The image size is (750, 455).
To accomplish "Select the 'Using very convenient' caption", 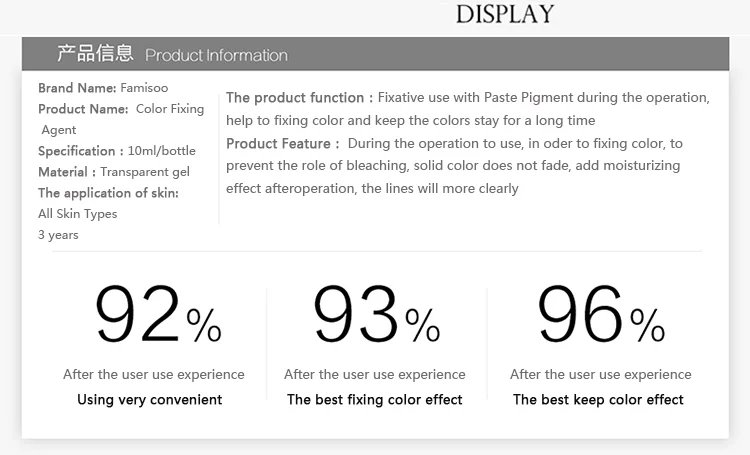I will [x=150, y=400].
